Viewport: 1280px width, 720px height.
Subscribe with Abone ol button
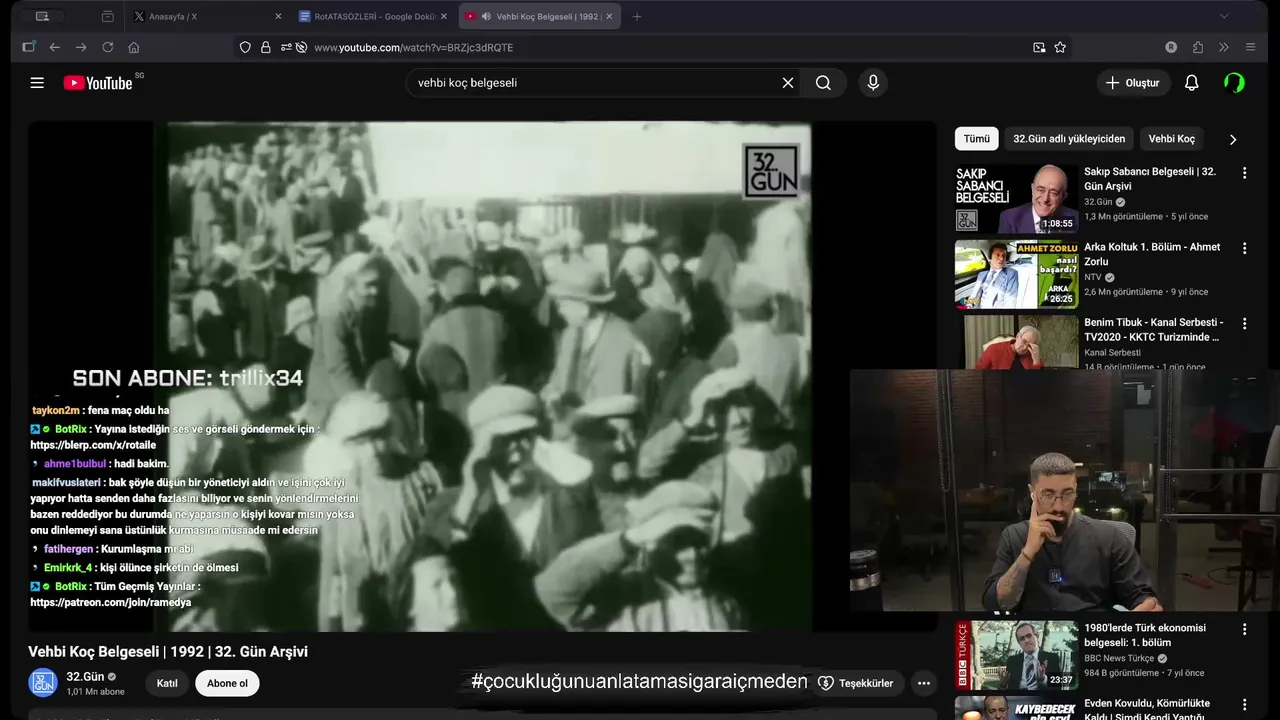click(x=227, y=683)
